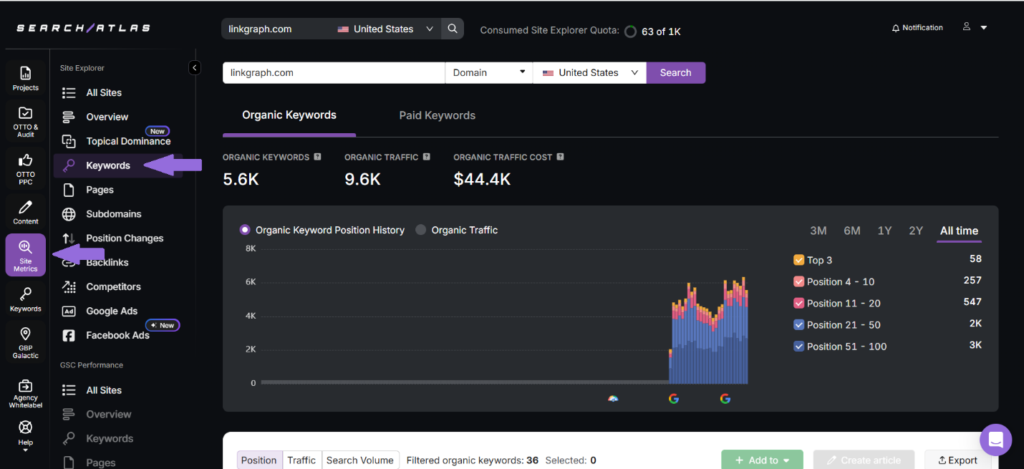Screen dimensions: 1024x469
Task: Open Agency Whitelabel section
Action: click(25, 393)
